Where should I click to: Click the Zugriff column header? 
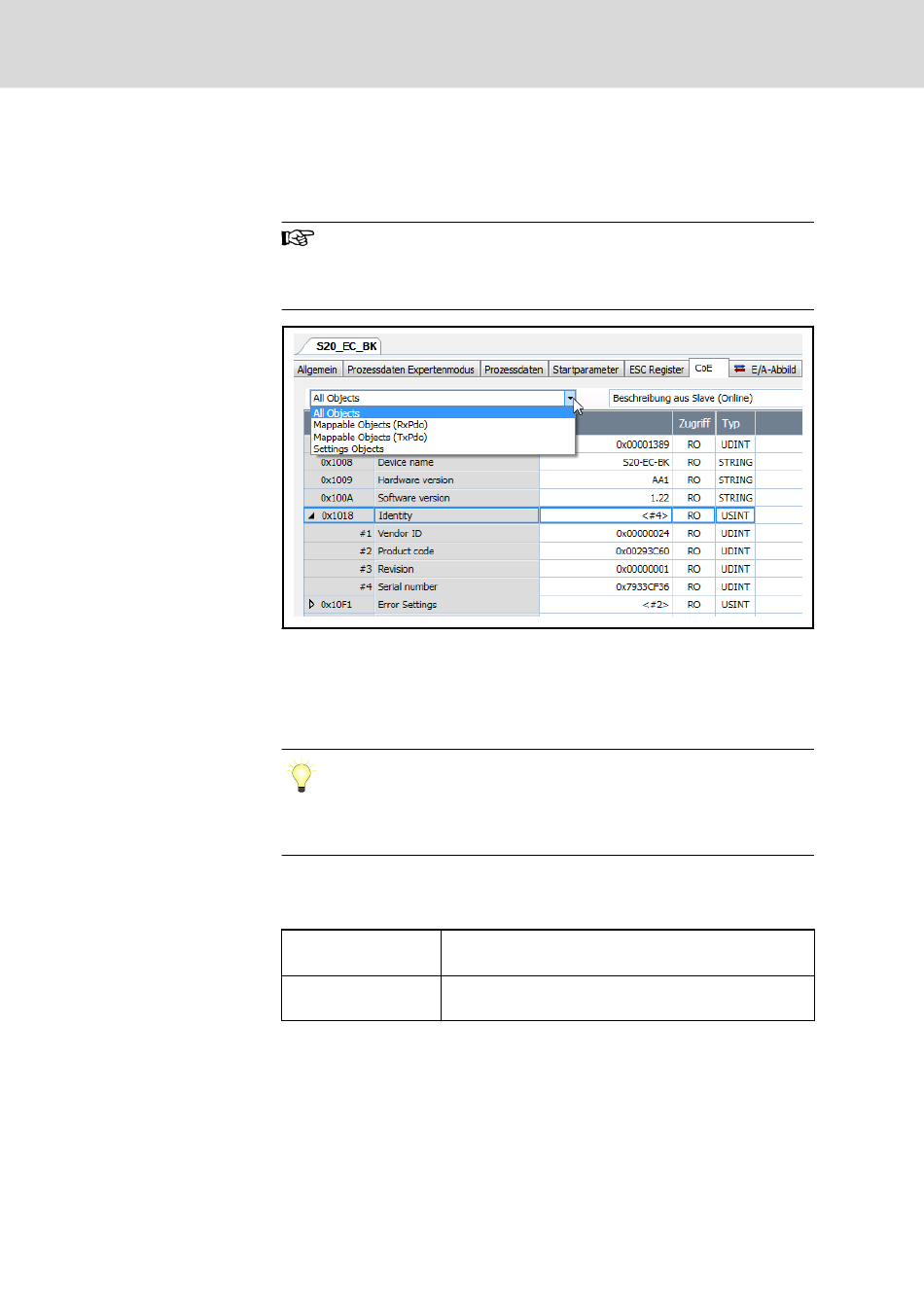point(693,424)
